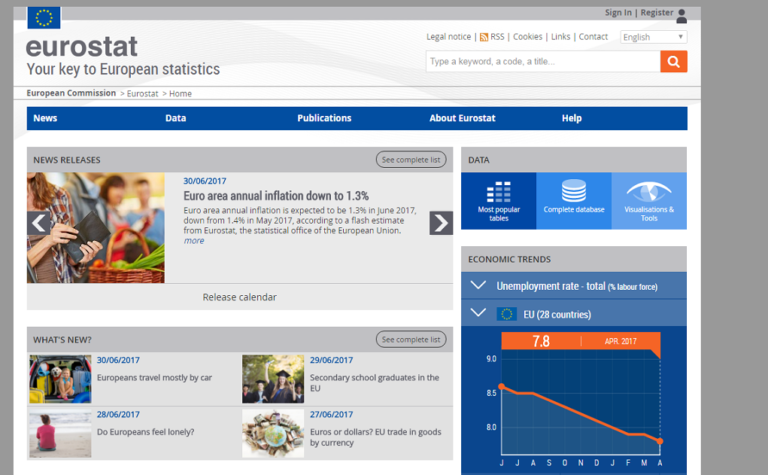Open Secondary school graduates in the EU article
Screen dimensions: 768x475
(x=375, y=383)
